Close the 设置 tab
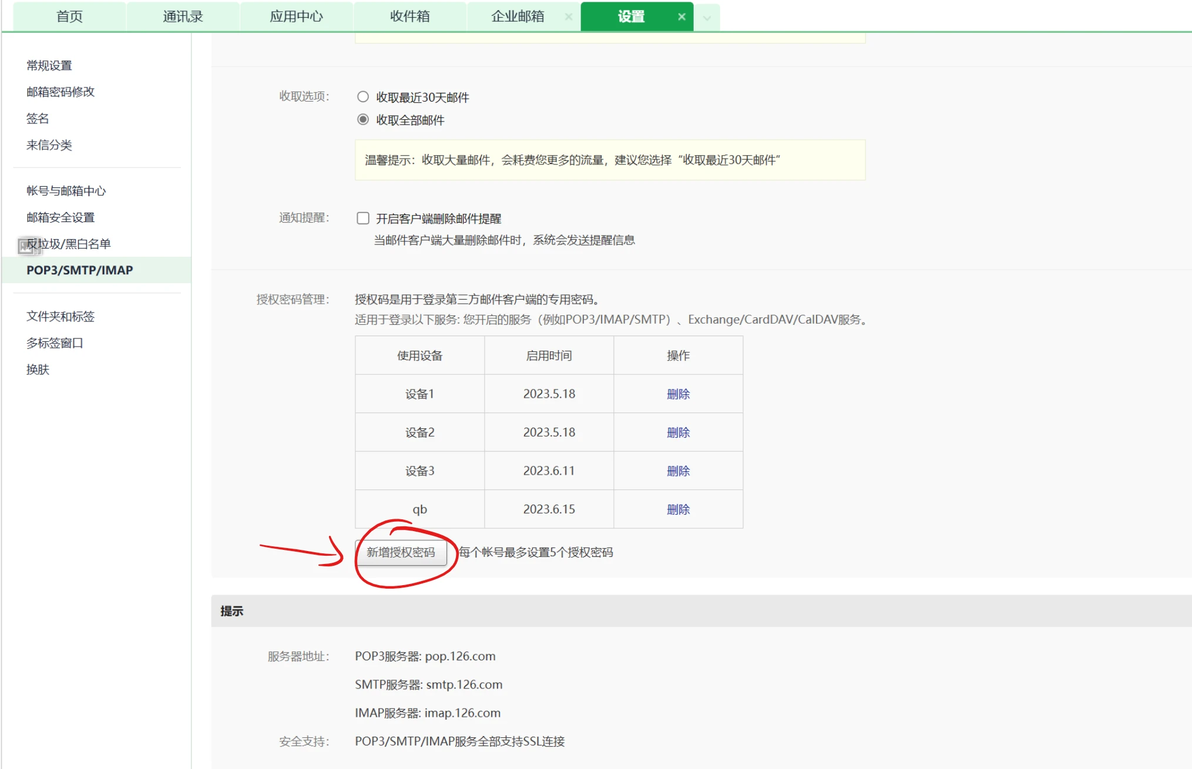Viewport: 1192px width, 769px height. [x=681, y=17]
